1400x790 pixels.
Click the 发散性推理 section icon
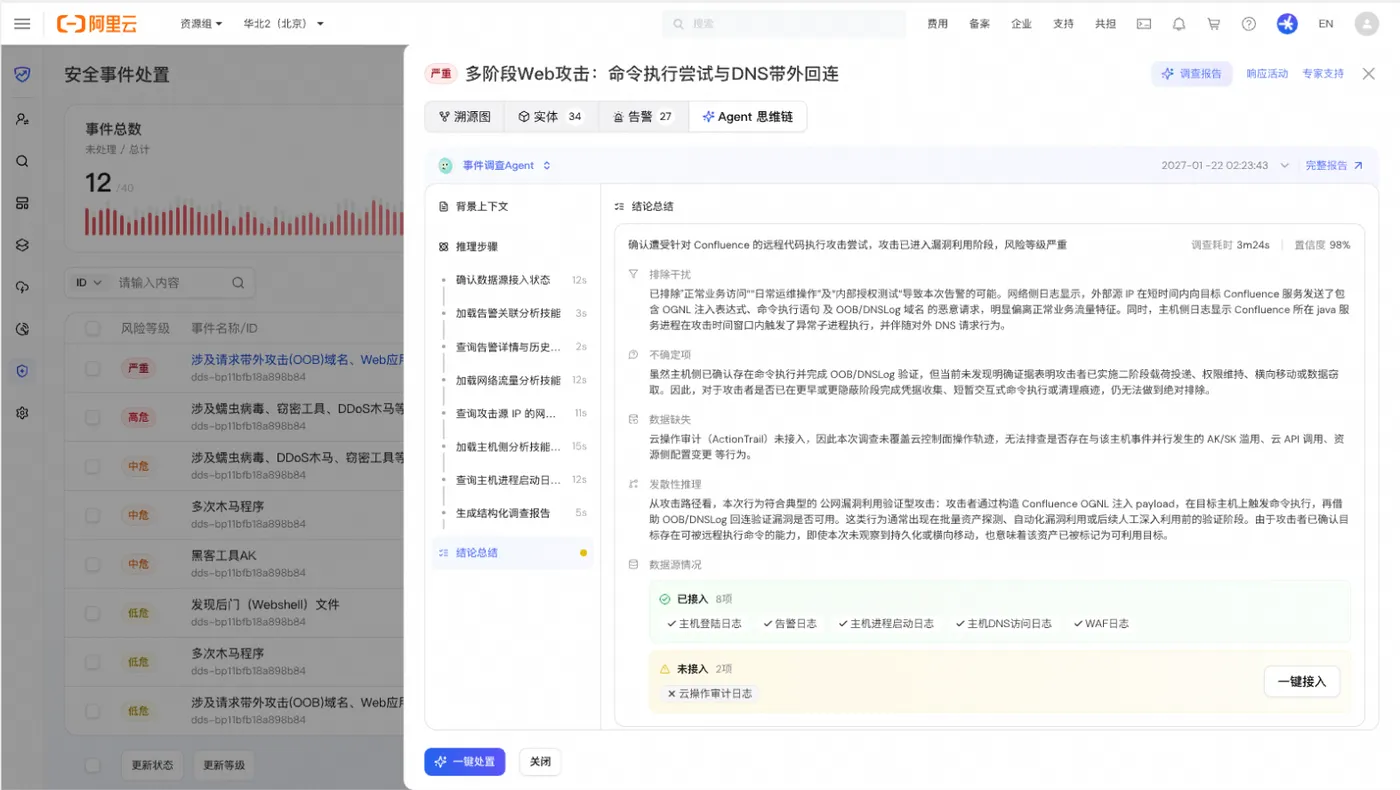point(632,484)
